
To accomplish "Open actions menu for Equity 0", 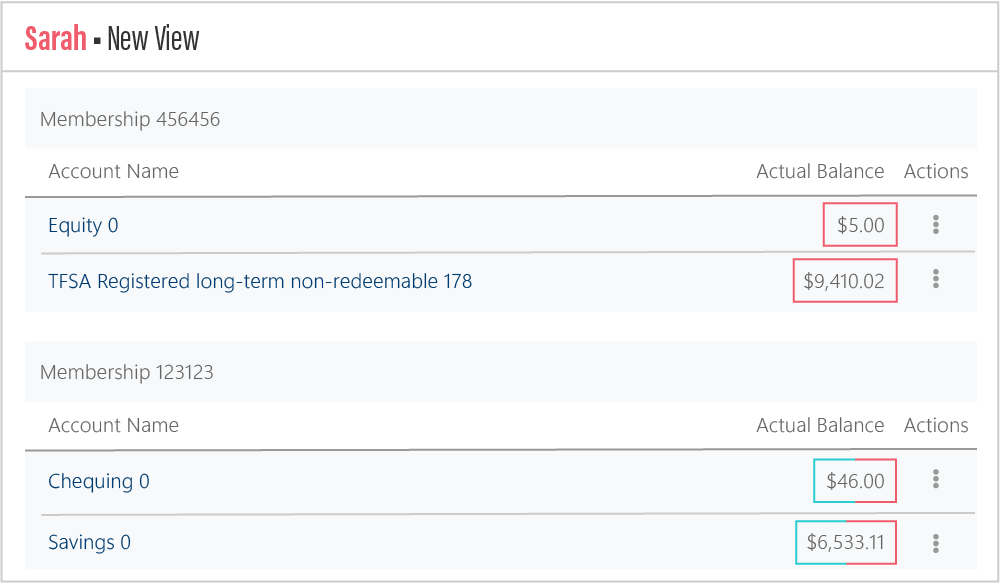I will coord(936,224).
